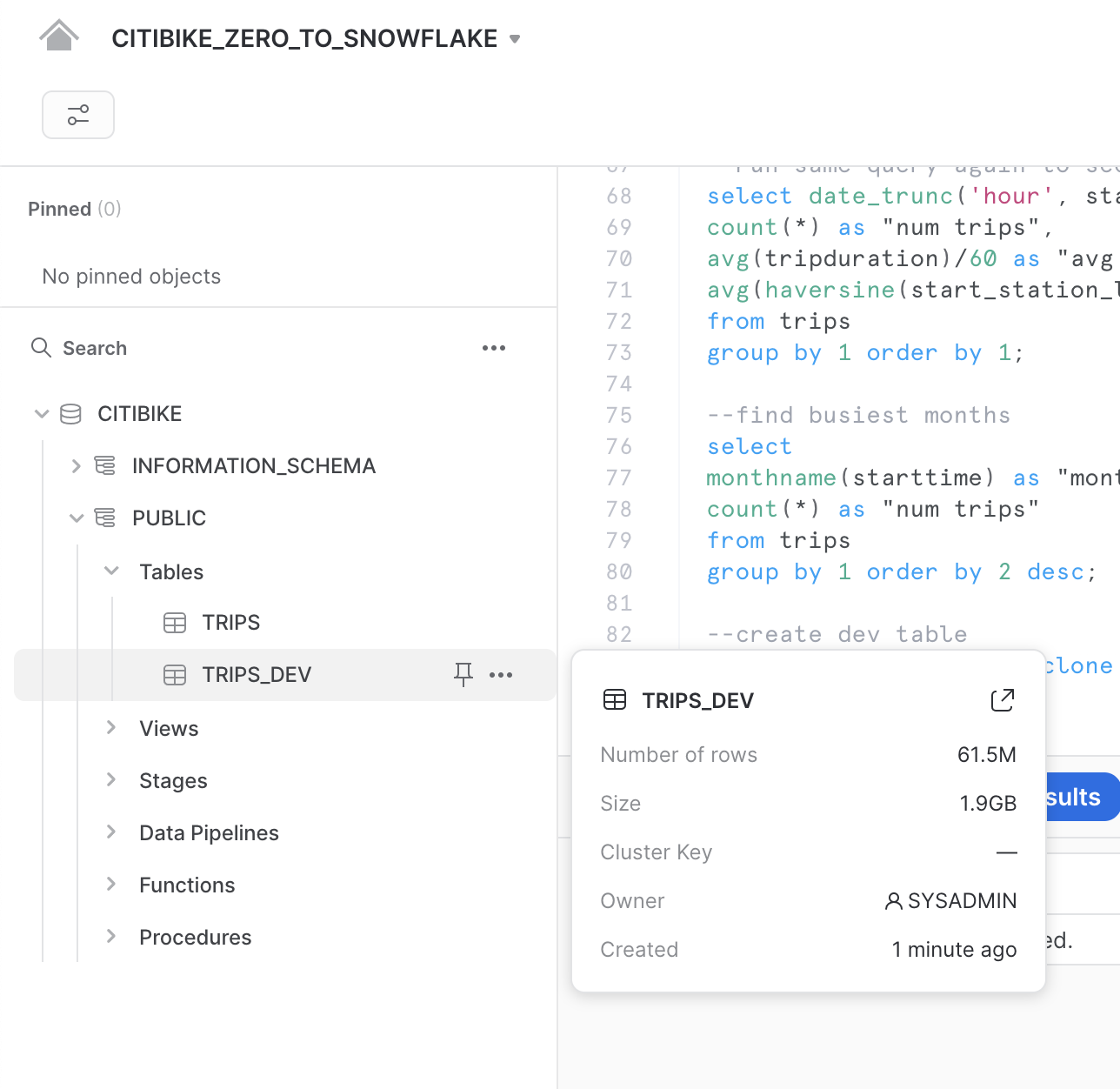Click the blue Results button
This screenshot has width=1120, height=1089.
(x=1078, y=797)
